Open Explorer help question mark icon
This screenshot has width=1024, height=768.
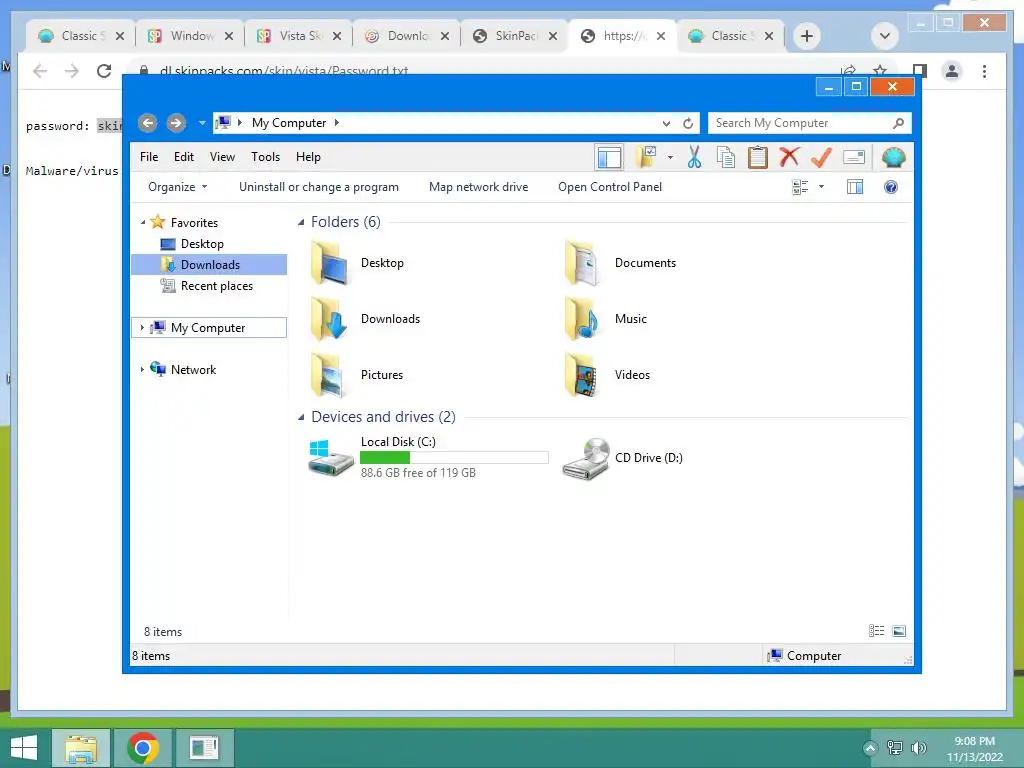point(891,187)
